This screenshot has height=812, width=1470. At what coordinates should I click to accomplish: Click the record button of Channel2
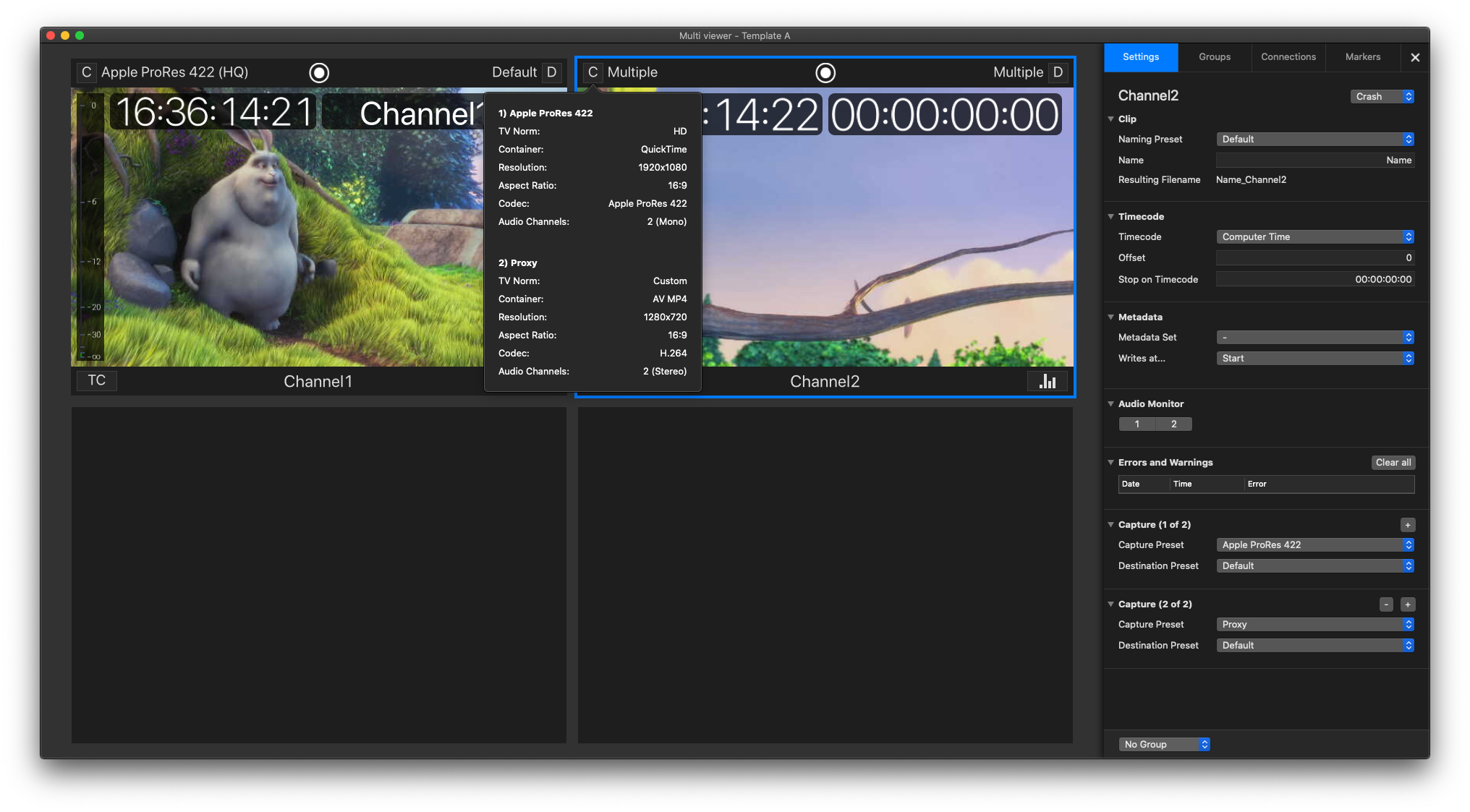(x=825, y=72)
